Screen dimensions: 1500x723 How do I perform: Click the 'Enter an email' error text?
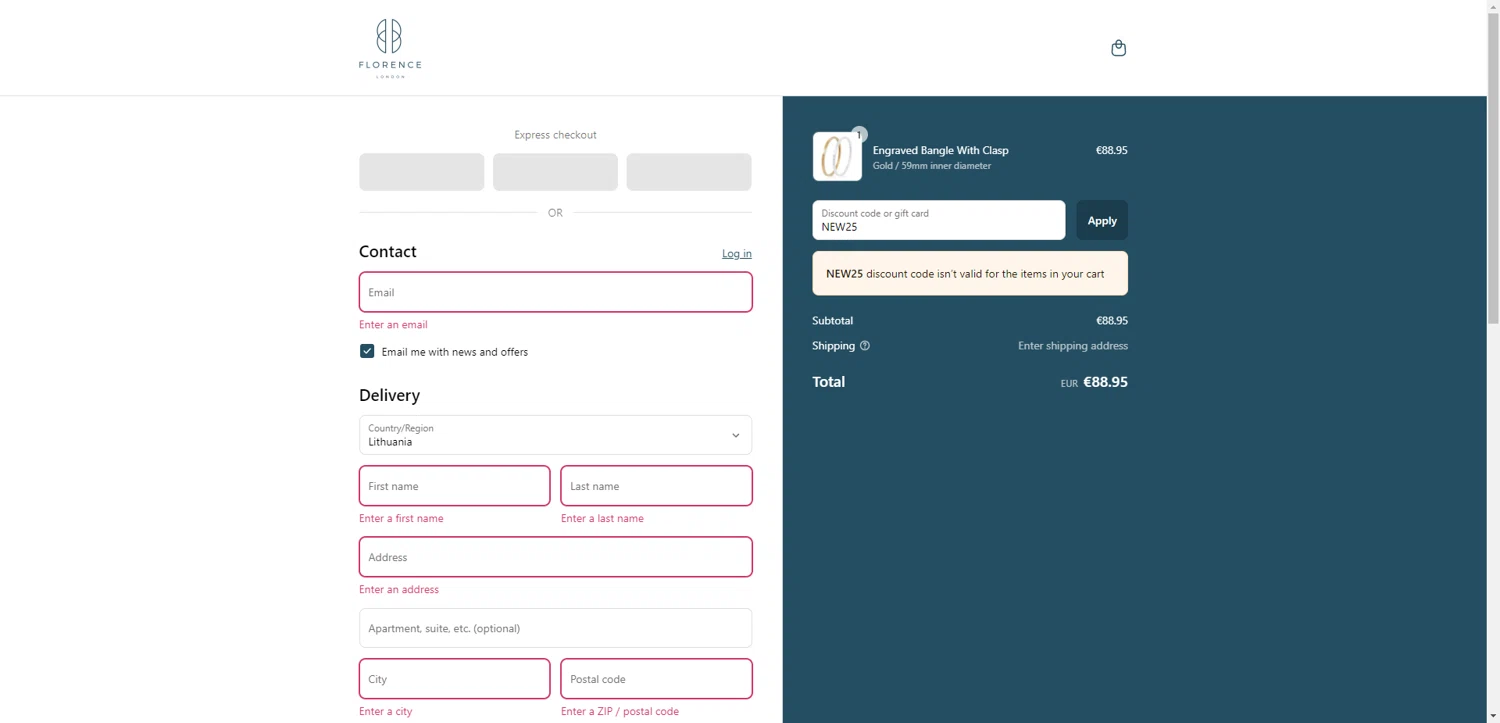pos(393,325)
